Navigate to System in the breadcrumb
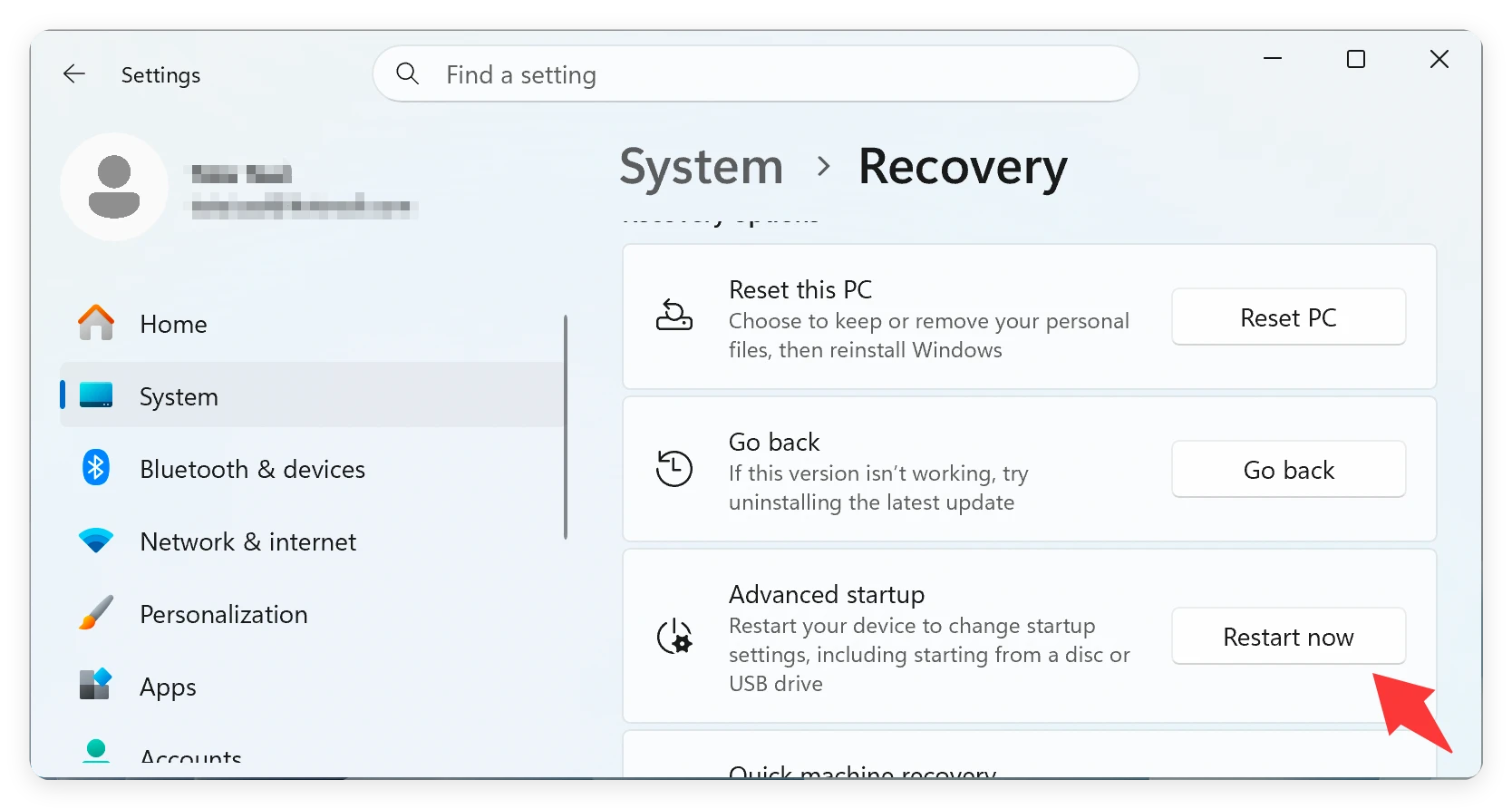The height and width of the screenshot is (809, 1512). tap(702, 167)
